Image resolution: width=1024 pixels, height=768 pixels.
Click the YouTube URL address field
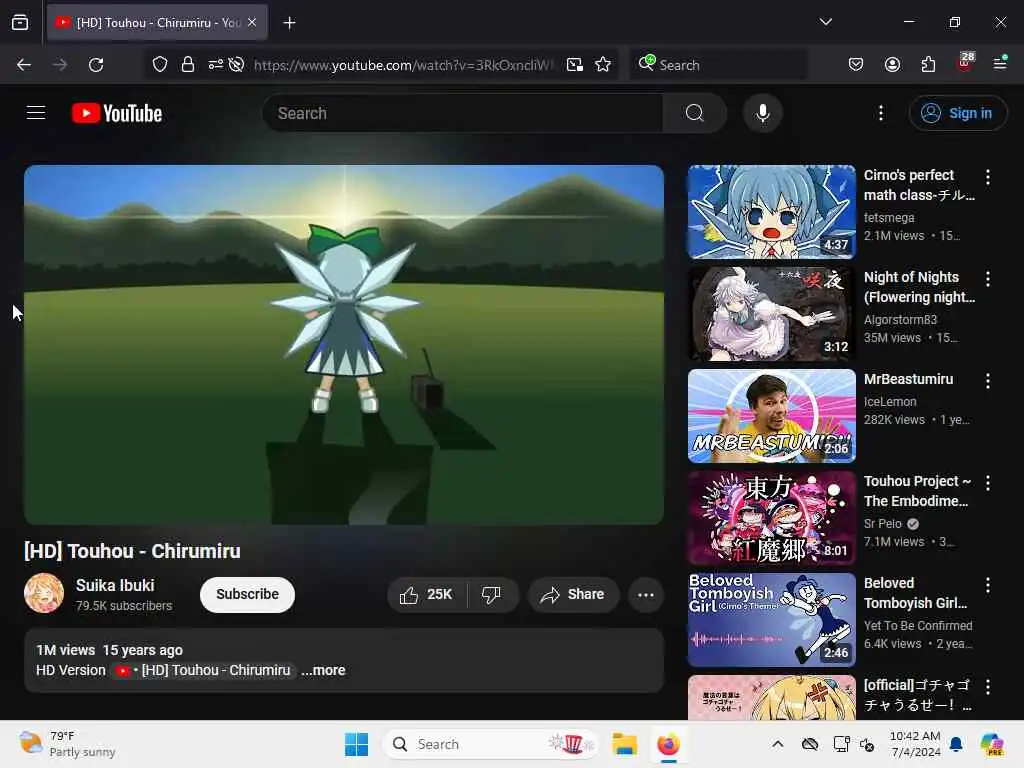point(404,65)
